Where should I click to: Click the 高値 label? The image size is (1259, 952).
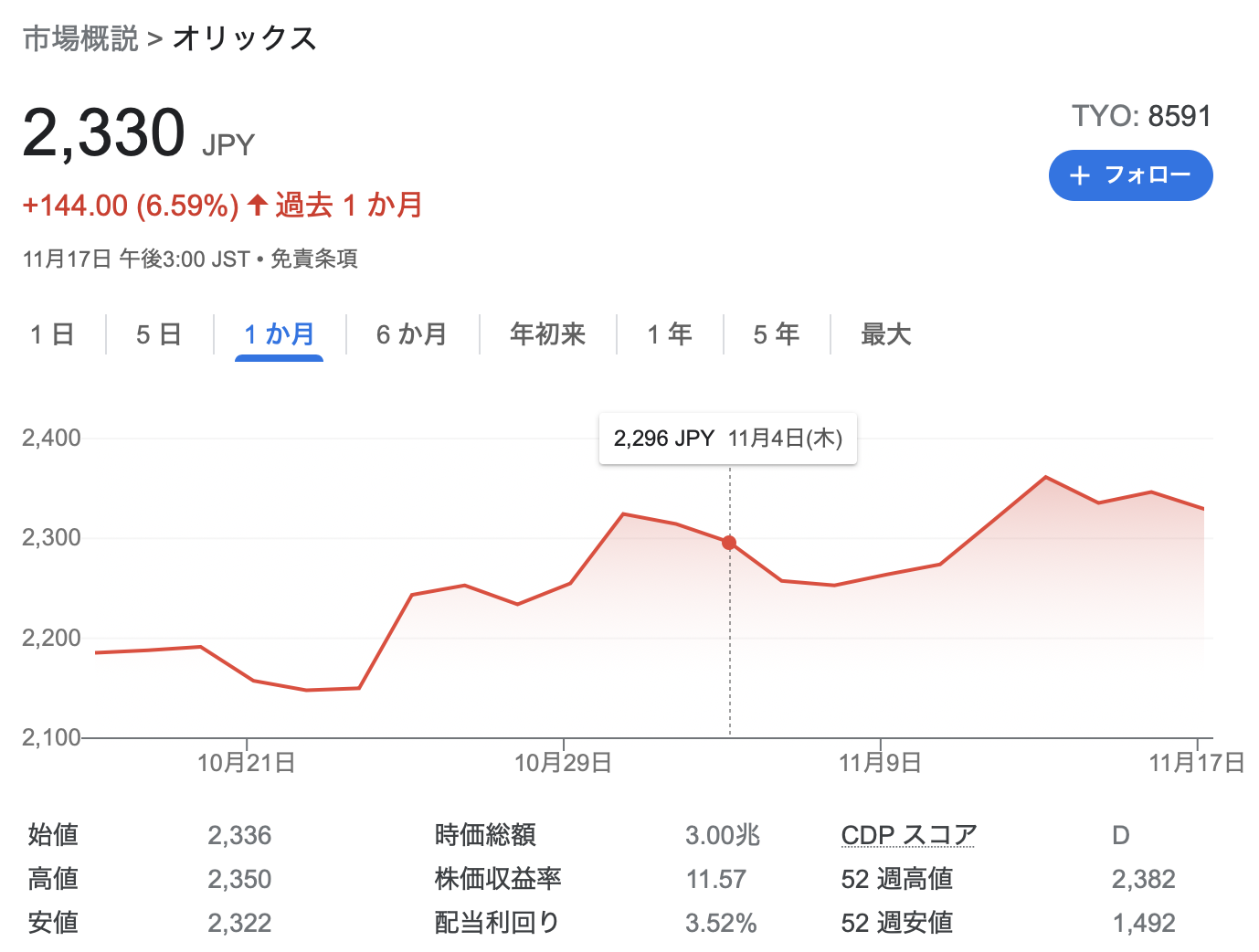pos(53,879)
